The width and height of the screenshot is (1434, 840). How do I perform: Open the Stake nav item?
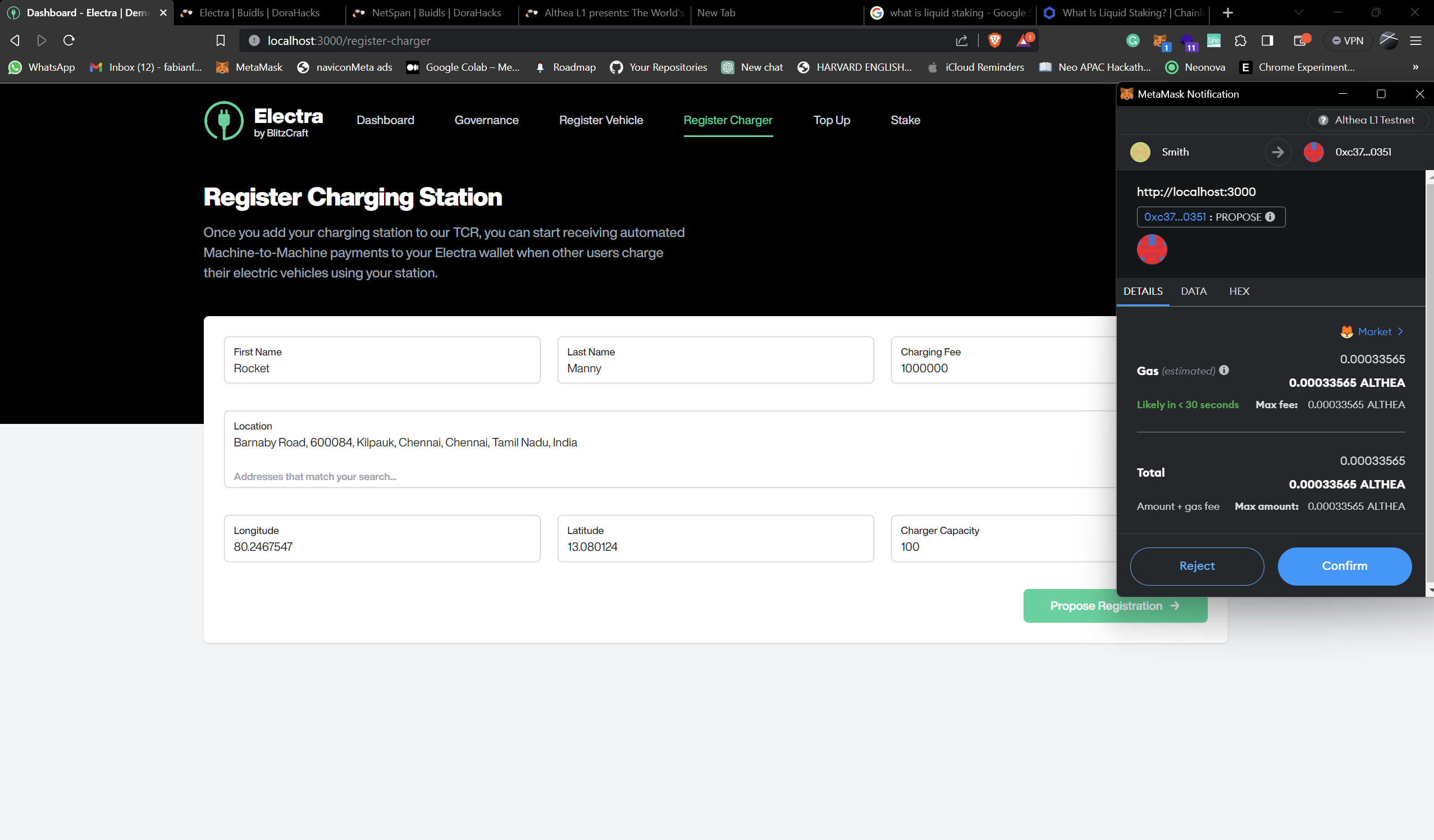905,120
